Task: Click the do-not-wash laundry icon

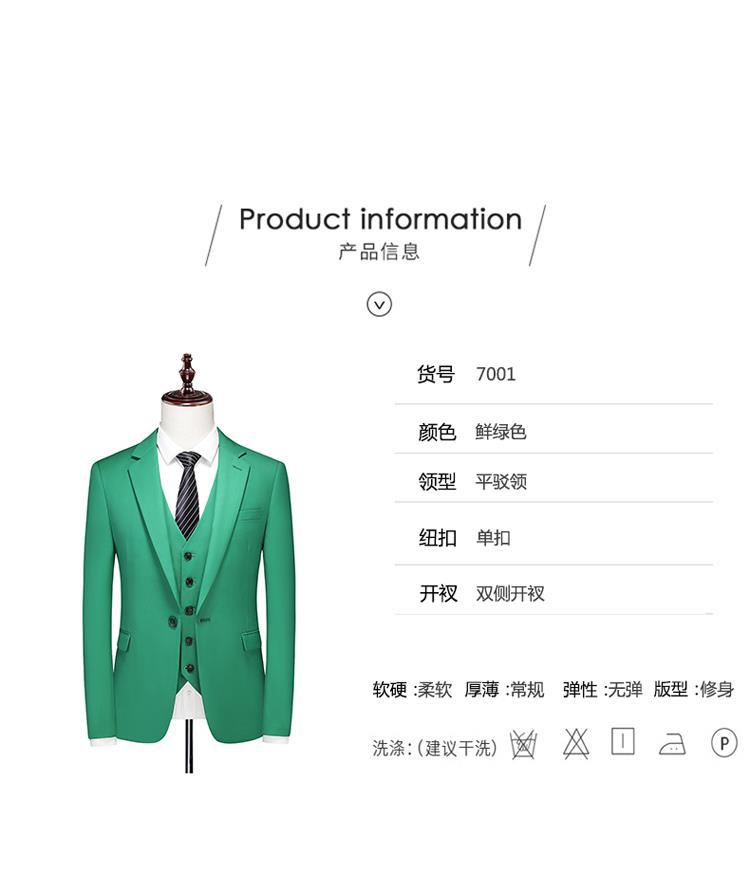Action: click(x=523, y=744)
